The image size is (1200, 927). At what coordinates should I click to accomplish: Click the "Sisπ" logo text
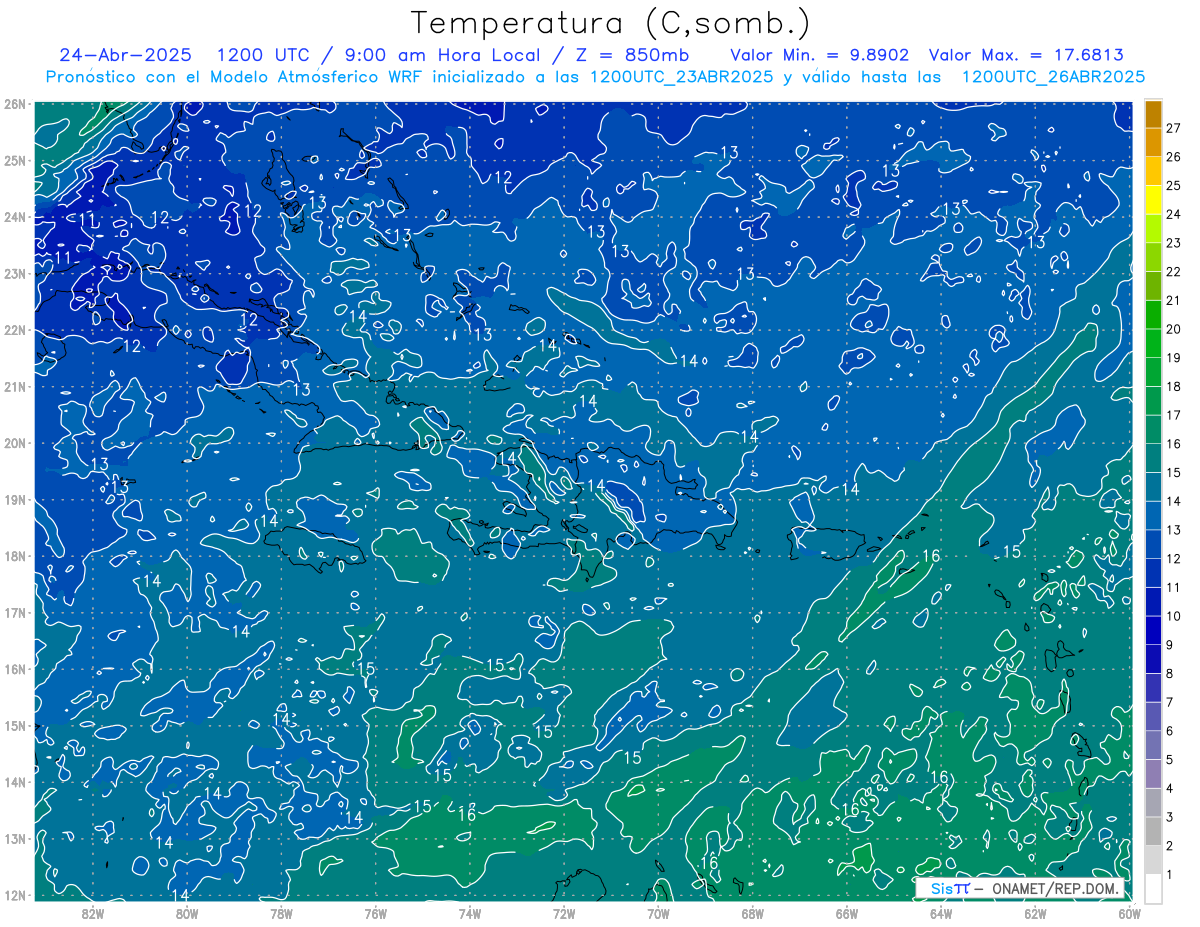click(x=950, y=888)
